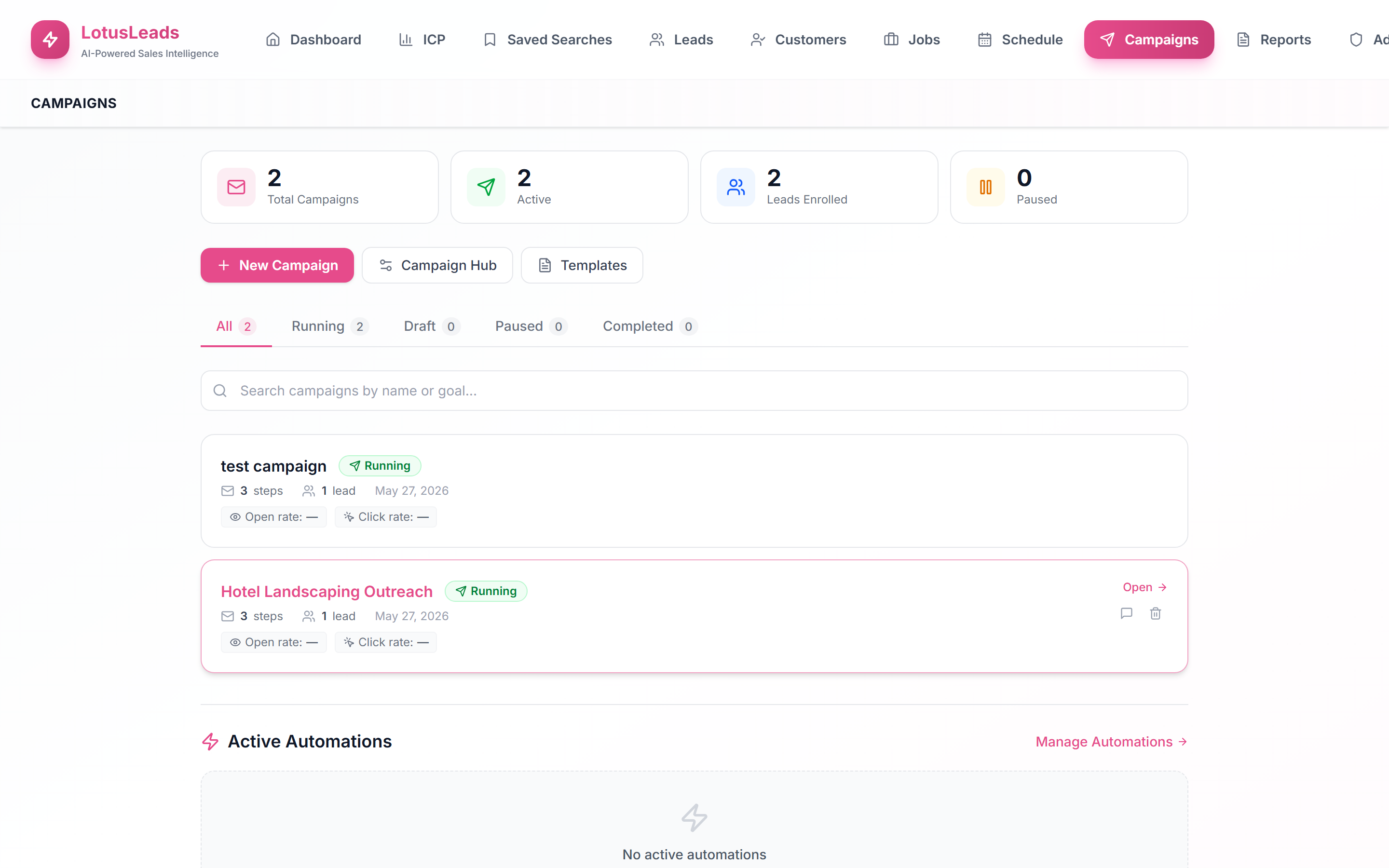Open Hotel Landscaping Outreach campaign title
The image size is (1389, 868).
click(x=327, y=591)
